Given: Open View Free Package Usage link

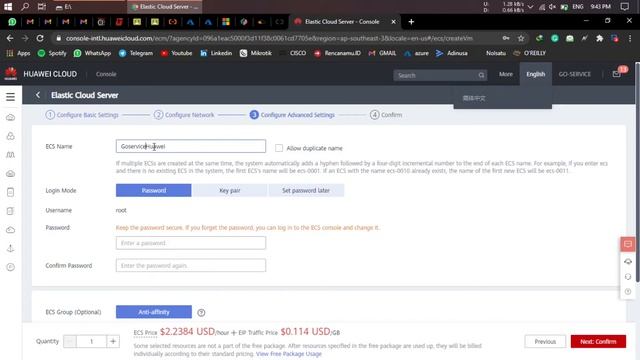Looking at the screenshot, I should (x=289, y=353).
